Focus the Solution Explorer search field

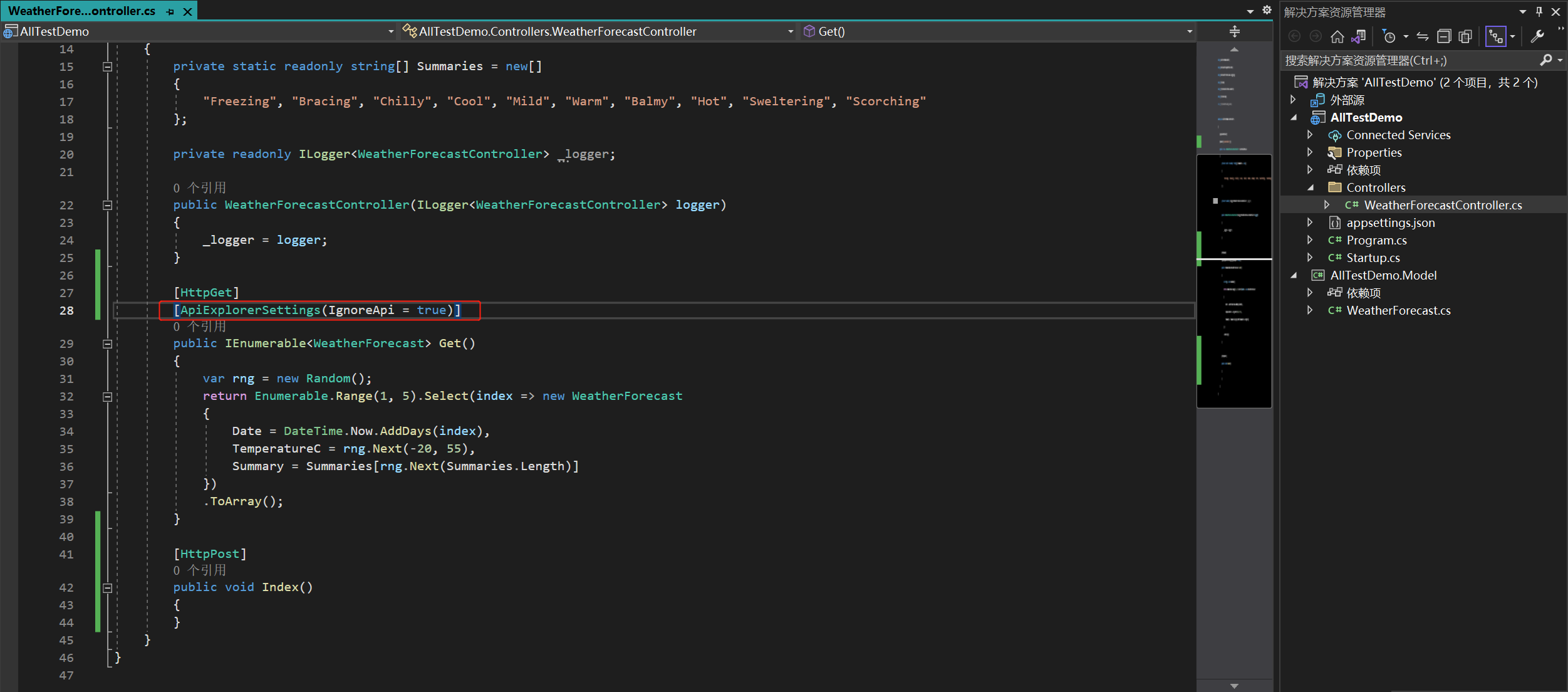pos(1410,60)
